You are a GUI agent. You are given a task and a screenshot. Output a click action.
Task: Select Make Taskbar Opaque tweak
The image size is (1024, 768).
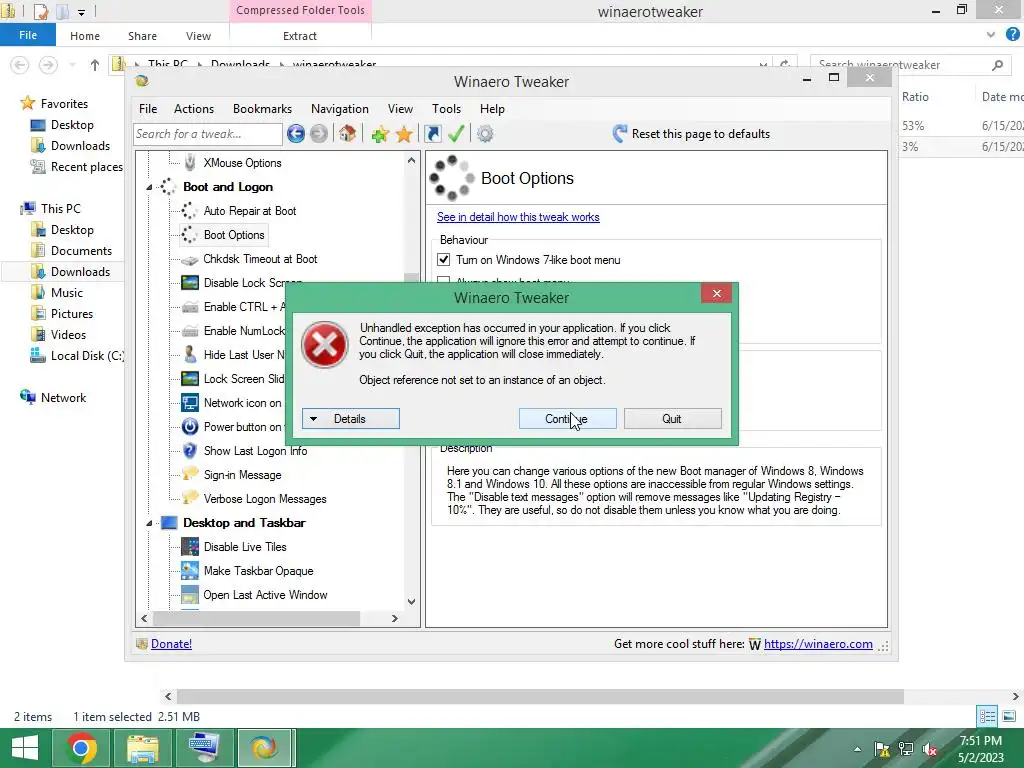258,571
